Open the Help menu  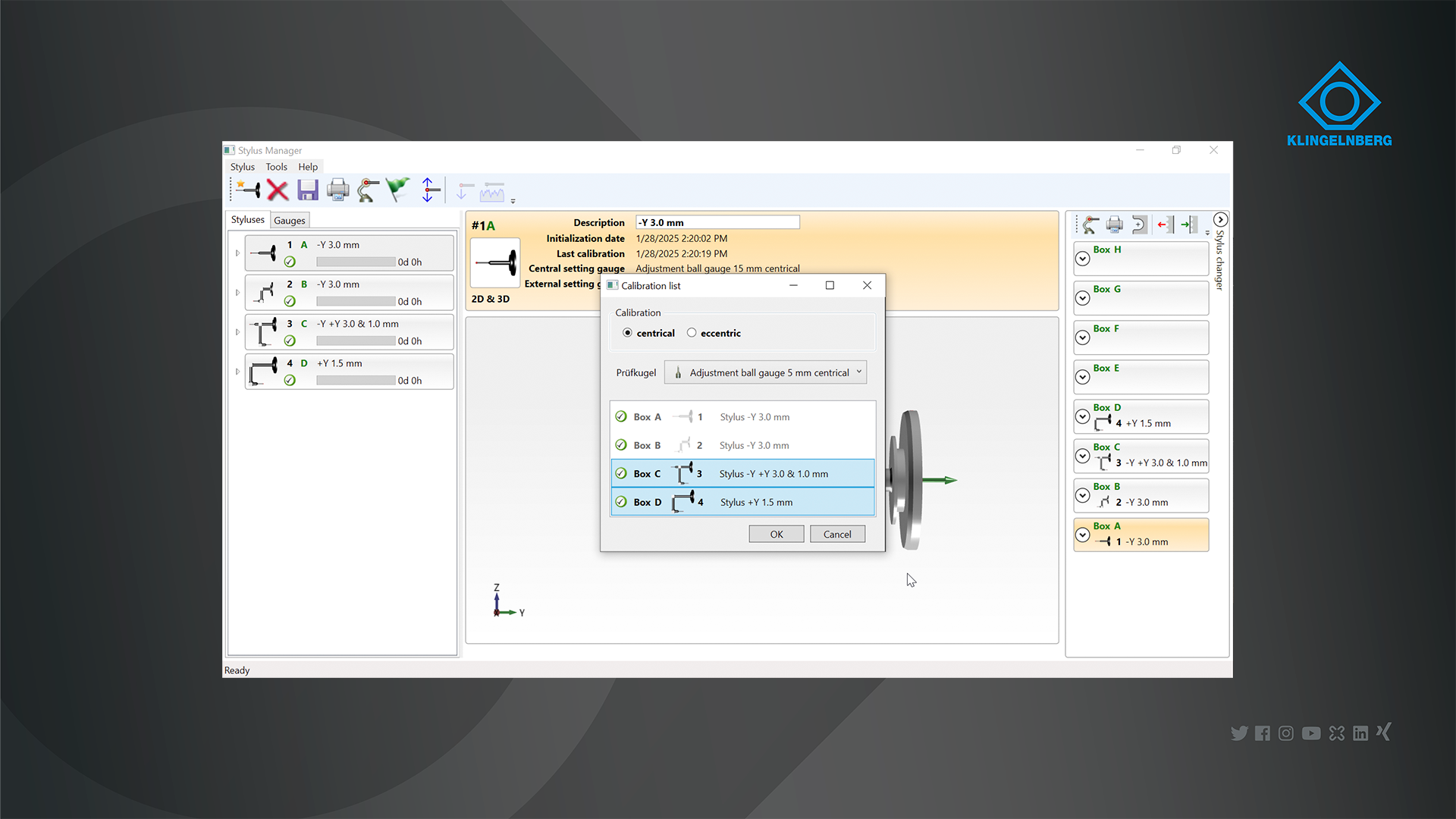308,167
